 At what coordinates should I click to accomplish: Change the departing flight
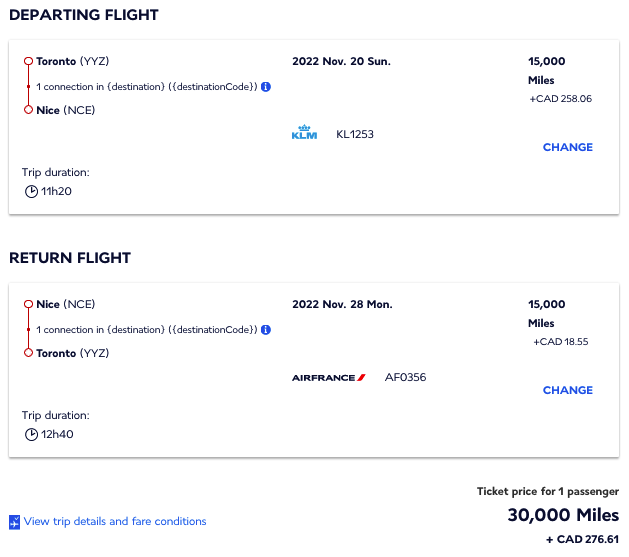(567, 147)
